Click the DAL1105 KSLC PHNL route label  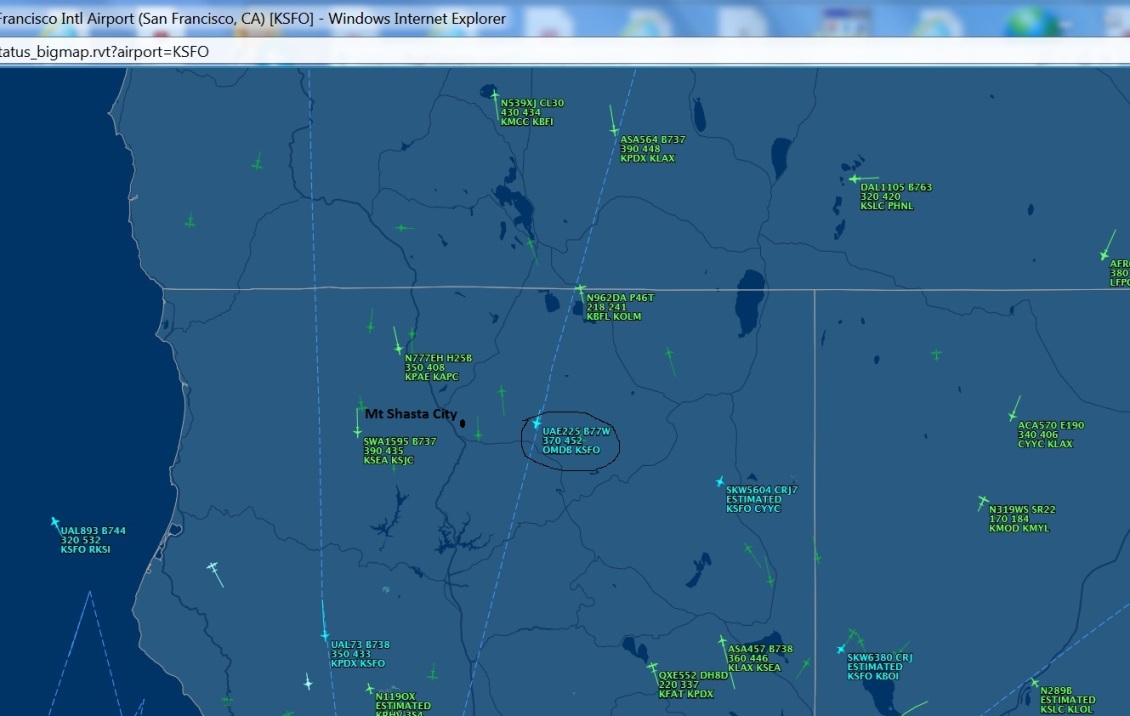(x=886, y=206)
